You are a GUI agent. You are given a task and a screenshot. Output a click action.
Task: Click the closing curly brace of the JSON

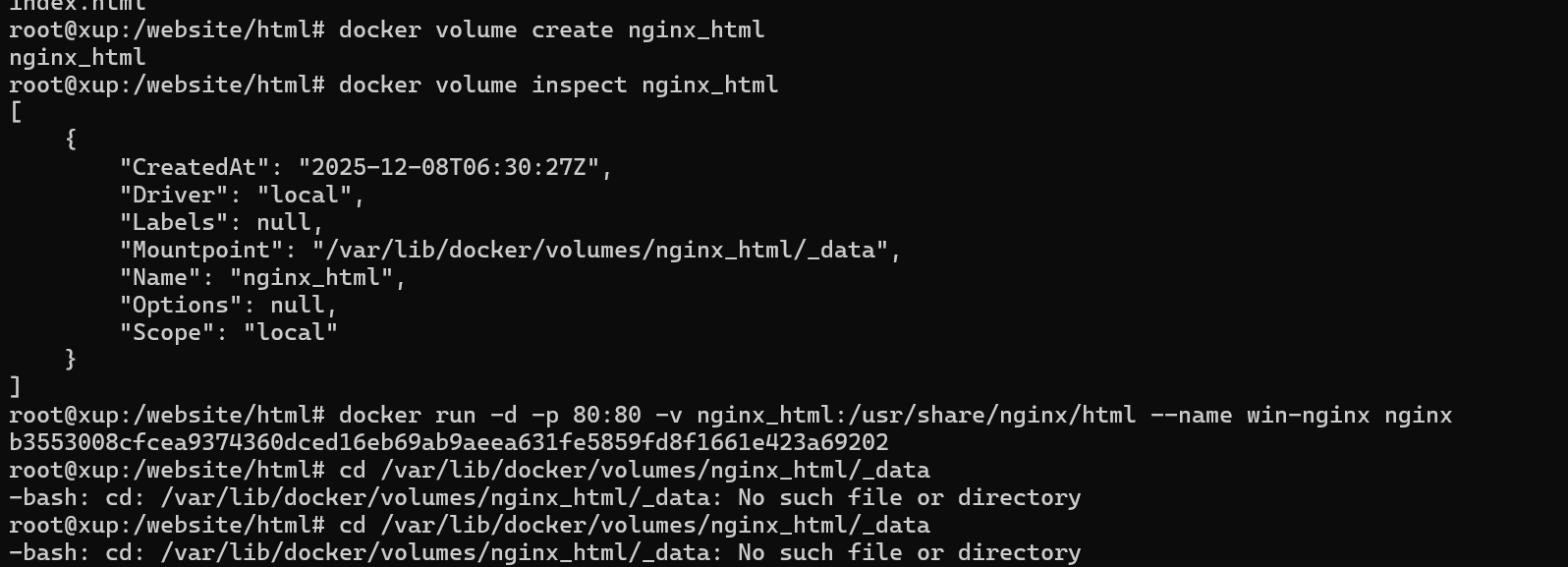click(x=71, y=360)
